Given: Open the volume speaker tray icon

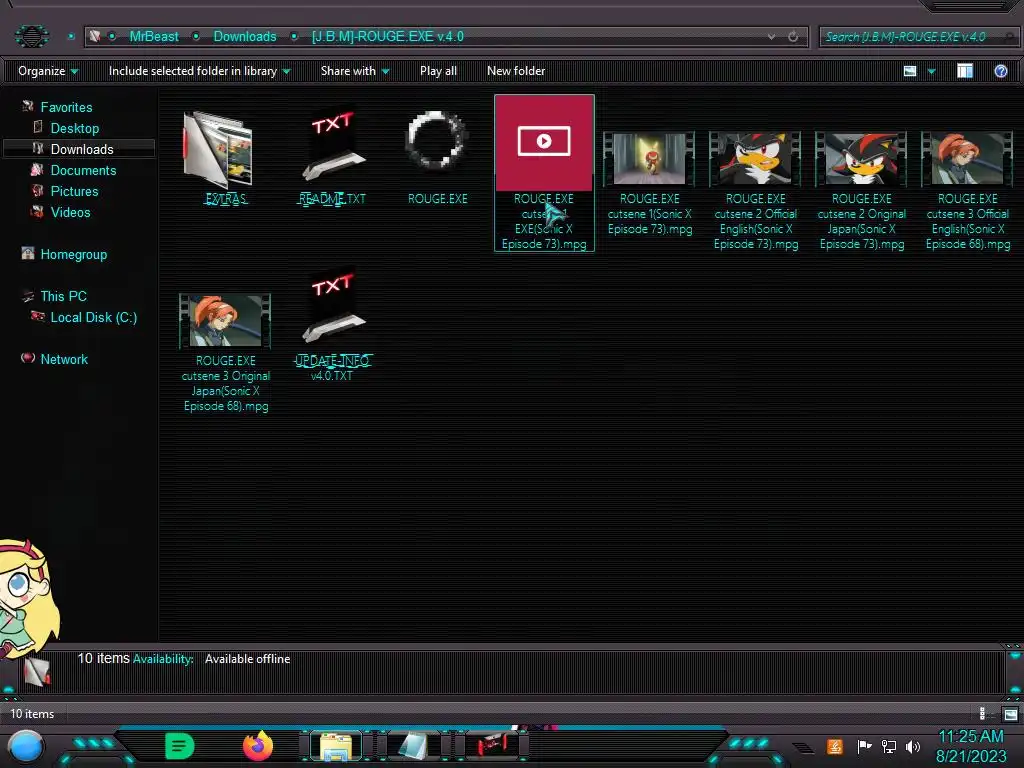Looking at the screenshot, I should [x=913, y=746].
